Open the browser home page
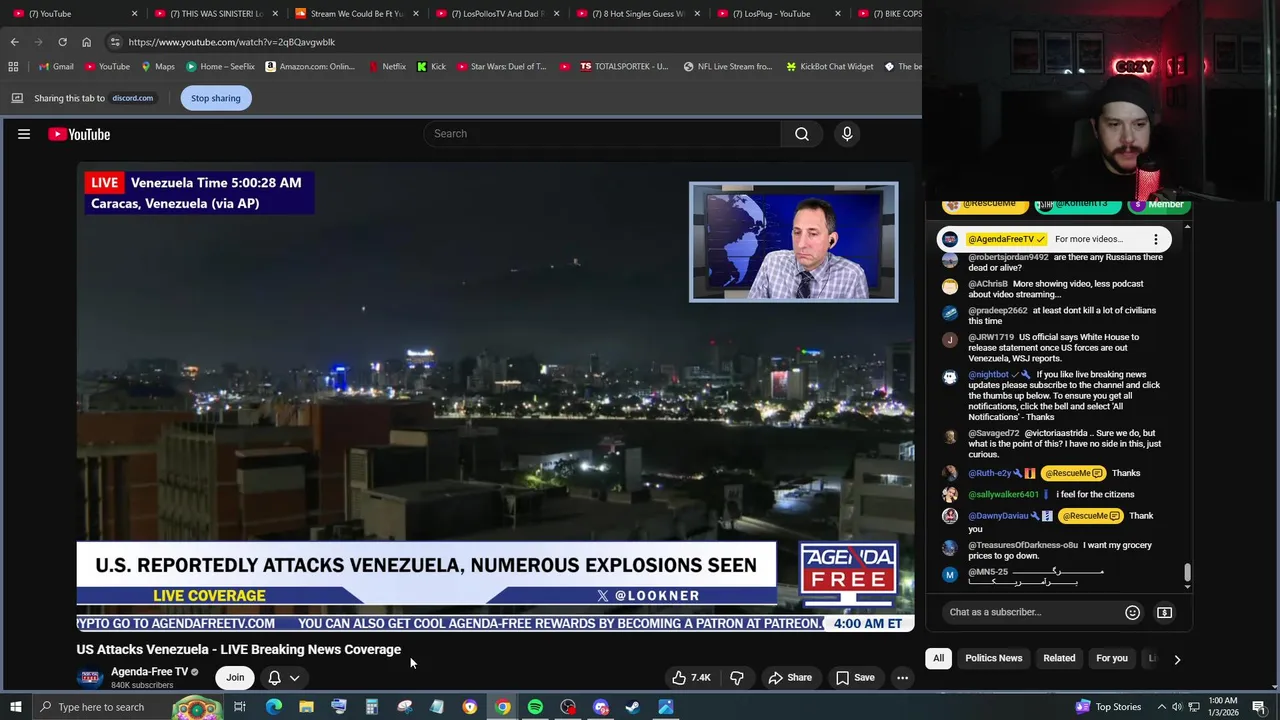This screenshot has height=720, width=1280. pos(86,42)
